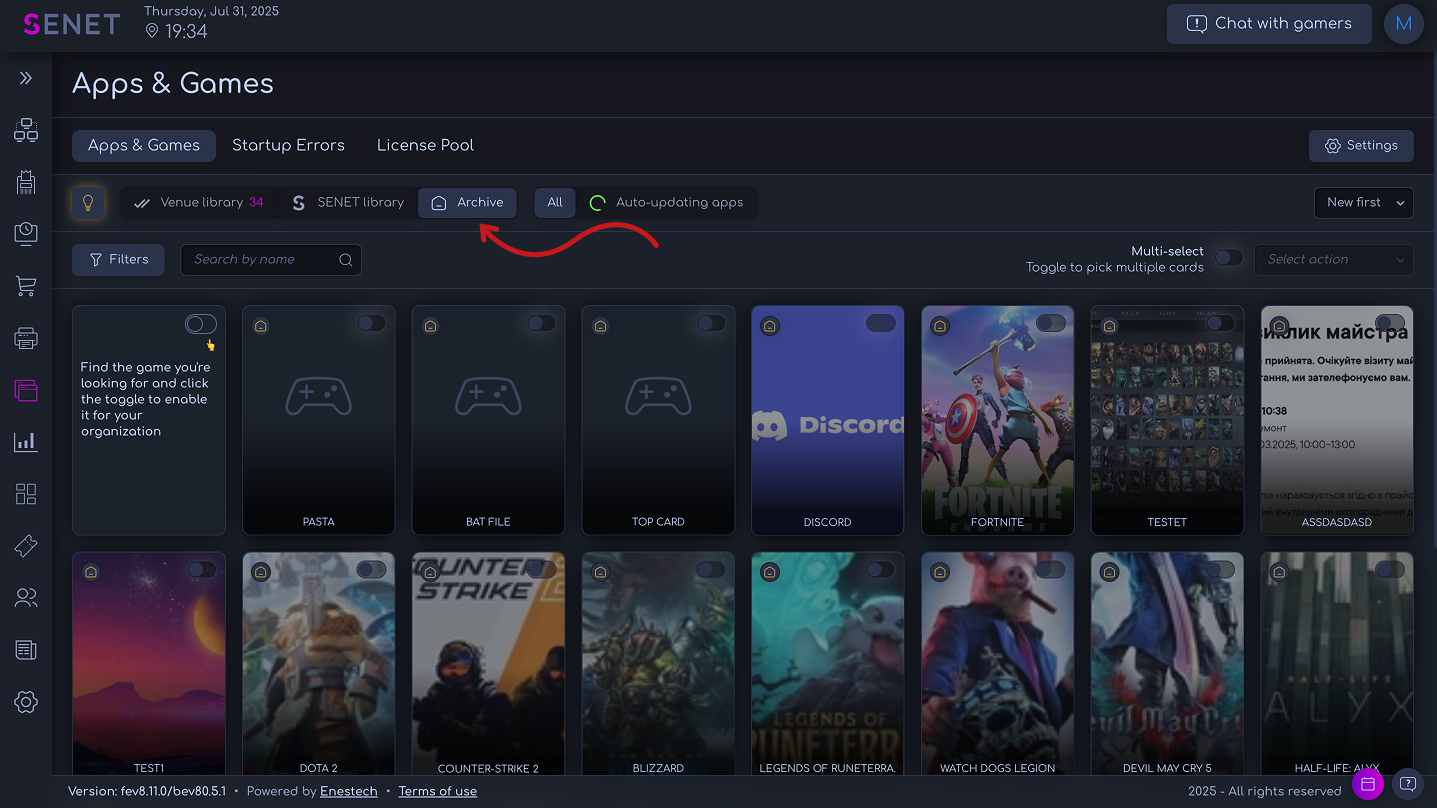
Task: Open the help chat icon at bottom right
Action: (x=1407, y=783)
